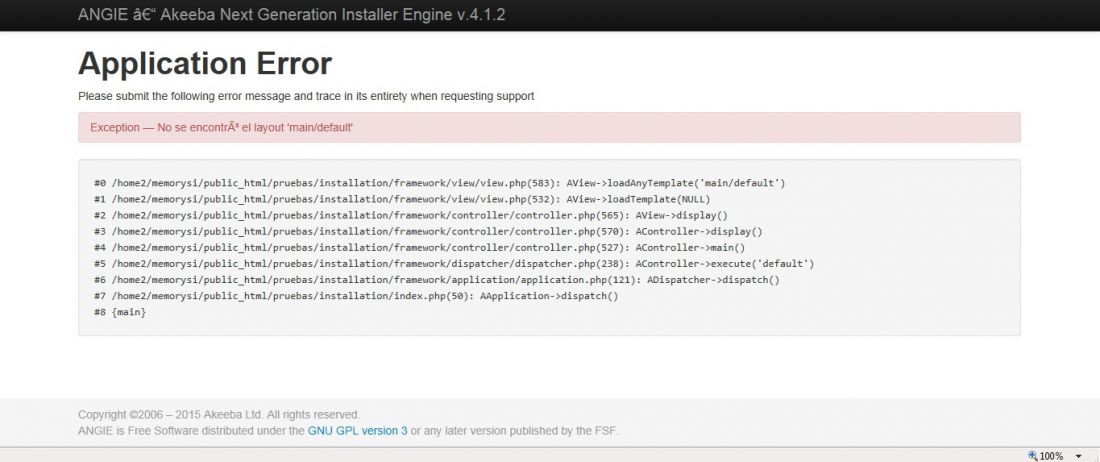Open the GNU GPL version 3 link
The width and height of the screenshot is (1100, 462).
(x=357, y=430)
